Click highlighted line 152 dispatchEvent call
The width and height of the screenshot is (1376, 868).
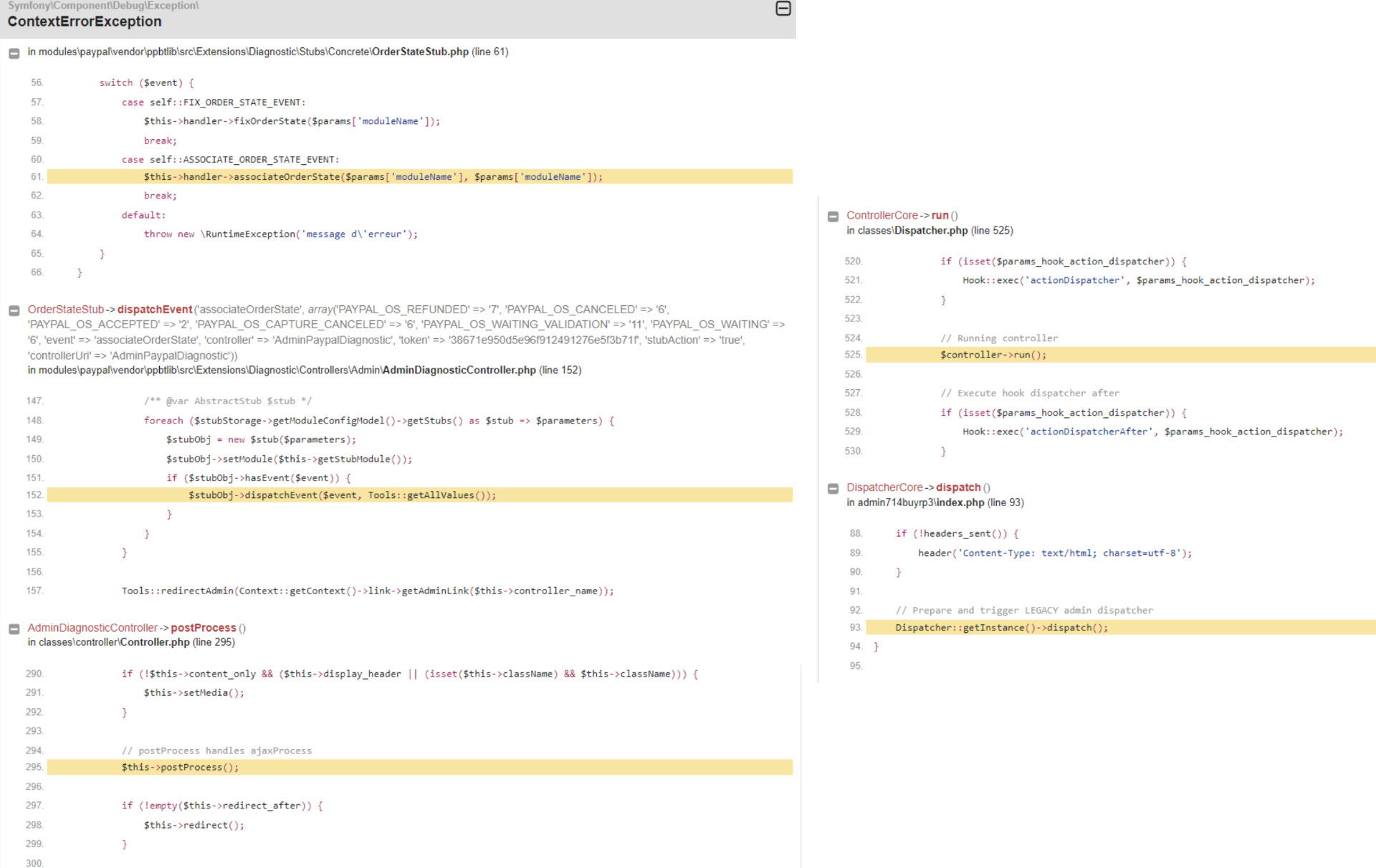click(x=420, y=495)
